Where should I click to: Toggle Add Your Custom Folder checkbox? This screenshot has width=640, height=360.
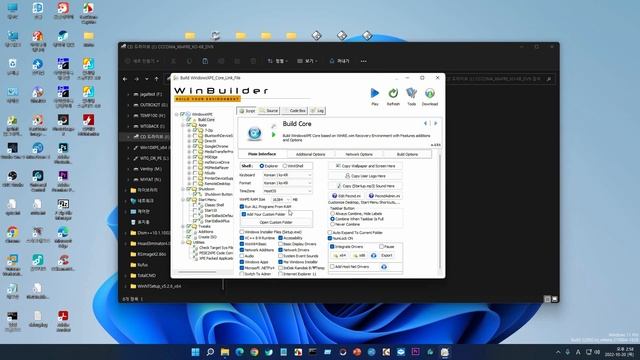tap(244, 214)
